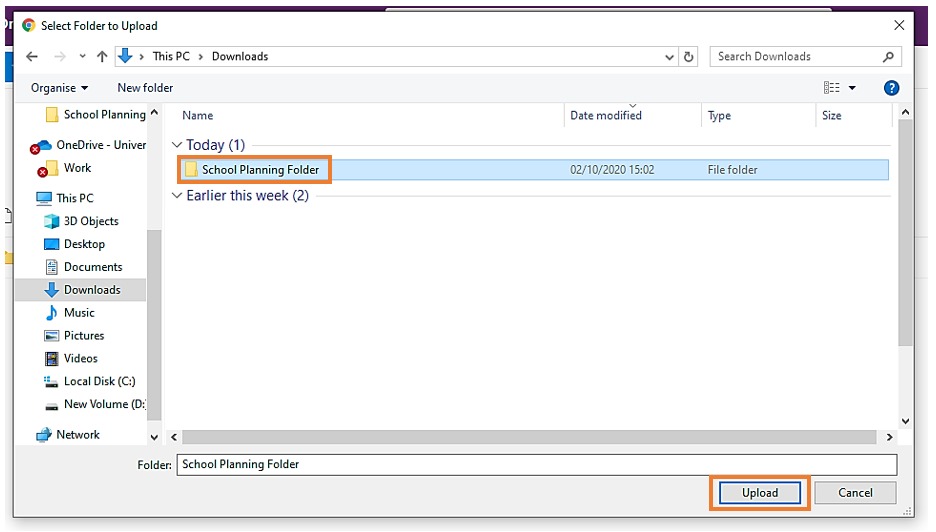Image resolution: width=936 pixels, height=532 pixels.
Task: Open School Planning in the sidebar
Action: pos(104,115)
